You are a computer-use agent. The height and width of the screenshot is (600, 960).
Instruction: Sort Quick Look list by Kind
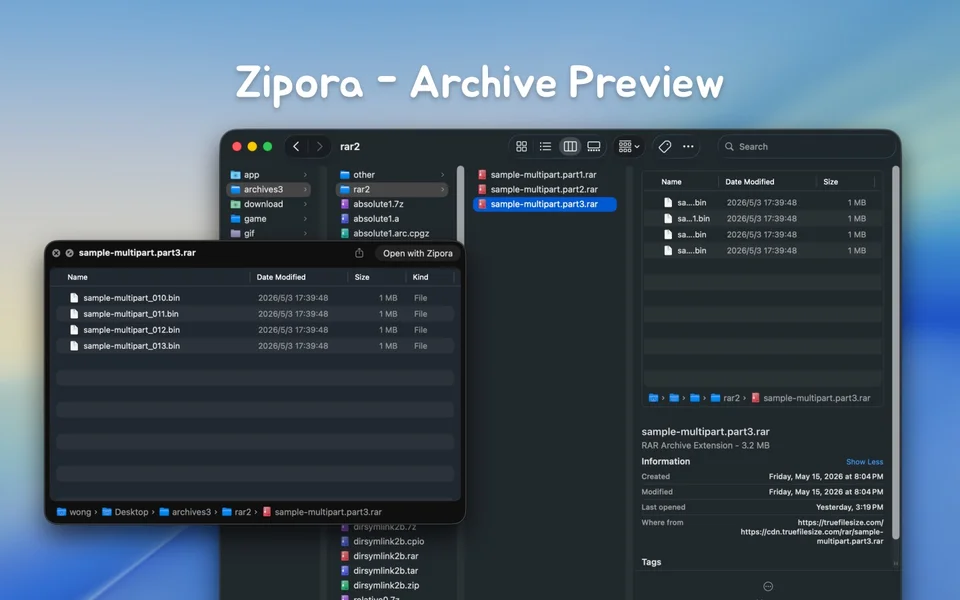click(x=430, y=277)
